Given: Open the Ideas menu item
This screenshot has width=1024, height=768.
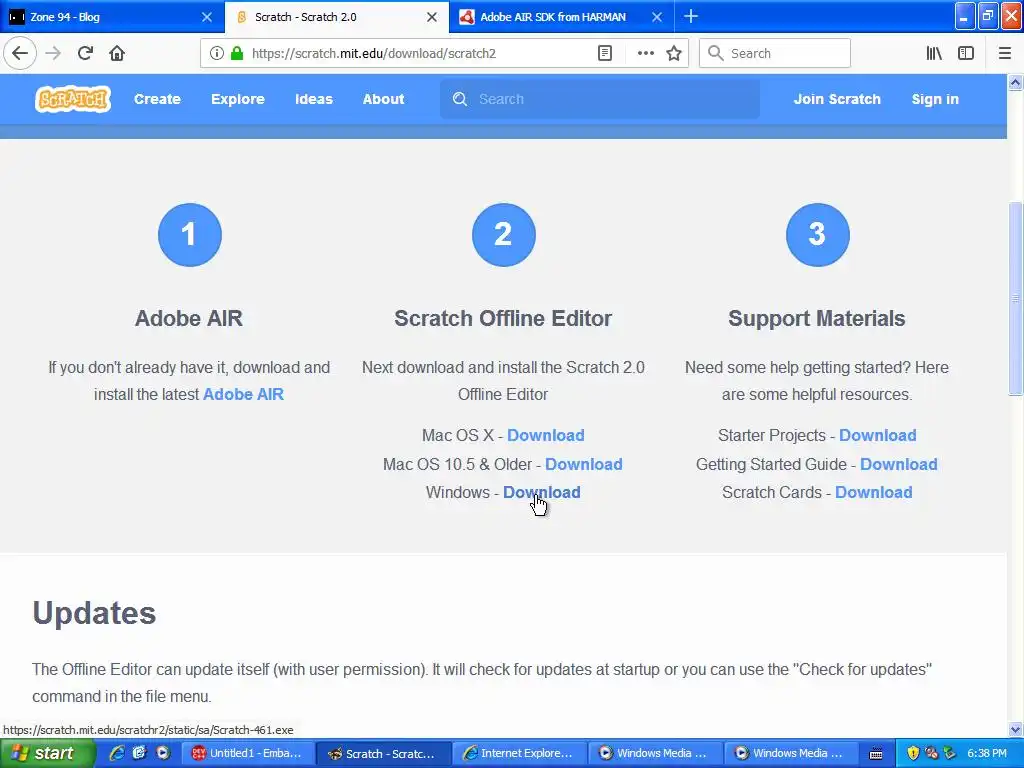Looking at the screenshot, I should pos(314,99).
